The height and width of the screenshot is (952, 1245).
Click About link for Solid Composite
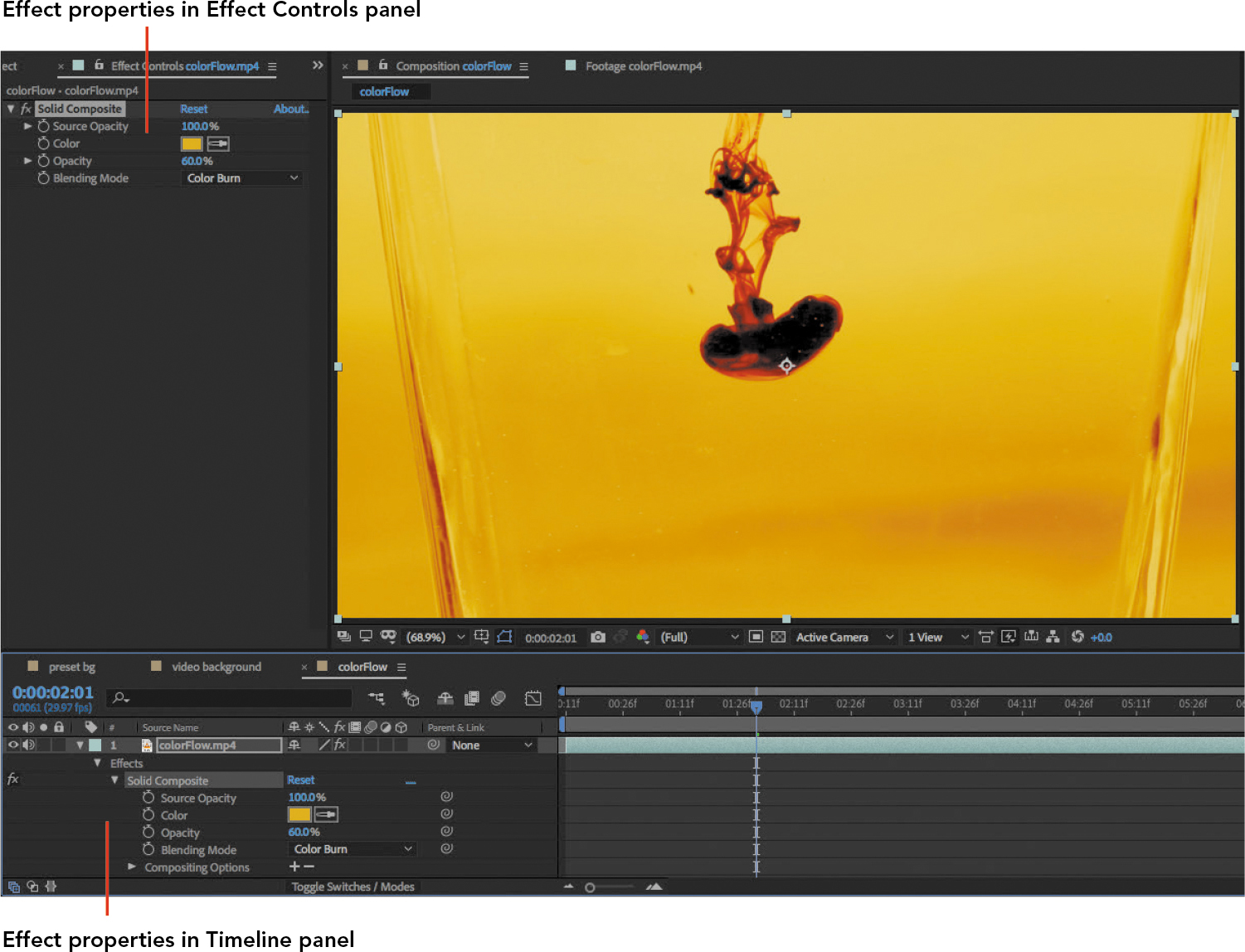click(291, 109)
